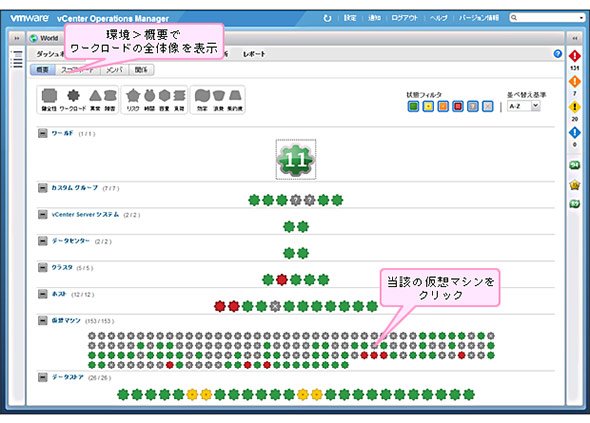Collapse the ワールド section

(x=43, y=133)
